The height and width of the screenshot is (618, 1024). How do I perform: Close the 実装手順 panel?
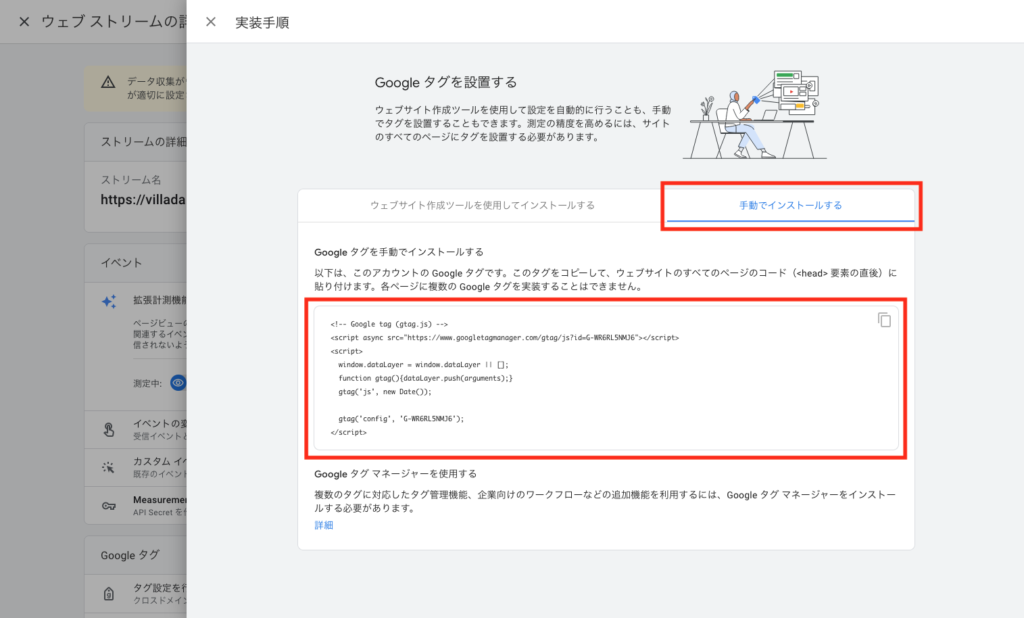click(210, 22)
